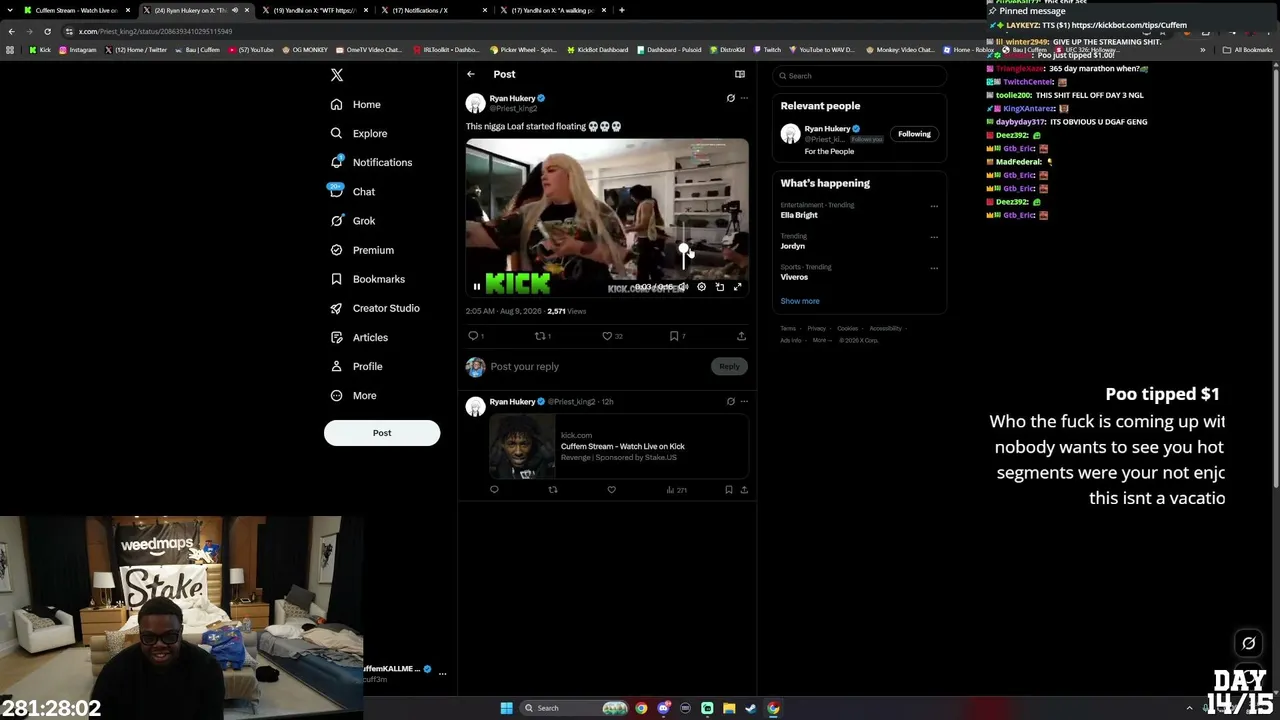Toggle picture-in-picture on the video
This screenshot has width=1280, height=720.
pyautogui.click(x=720, y=287)
